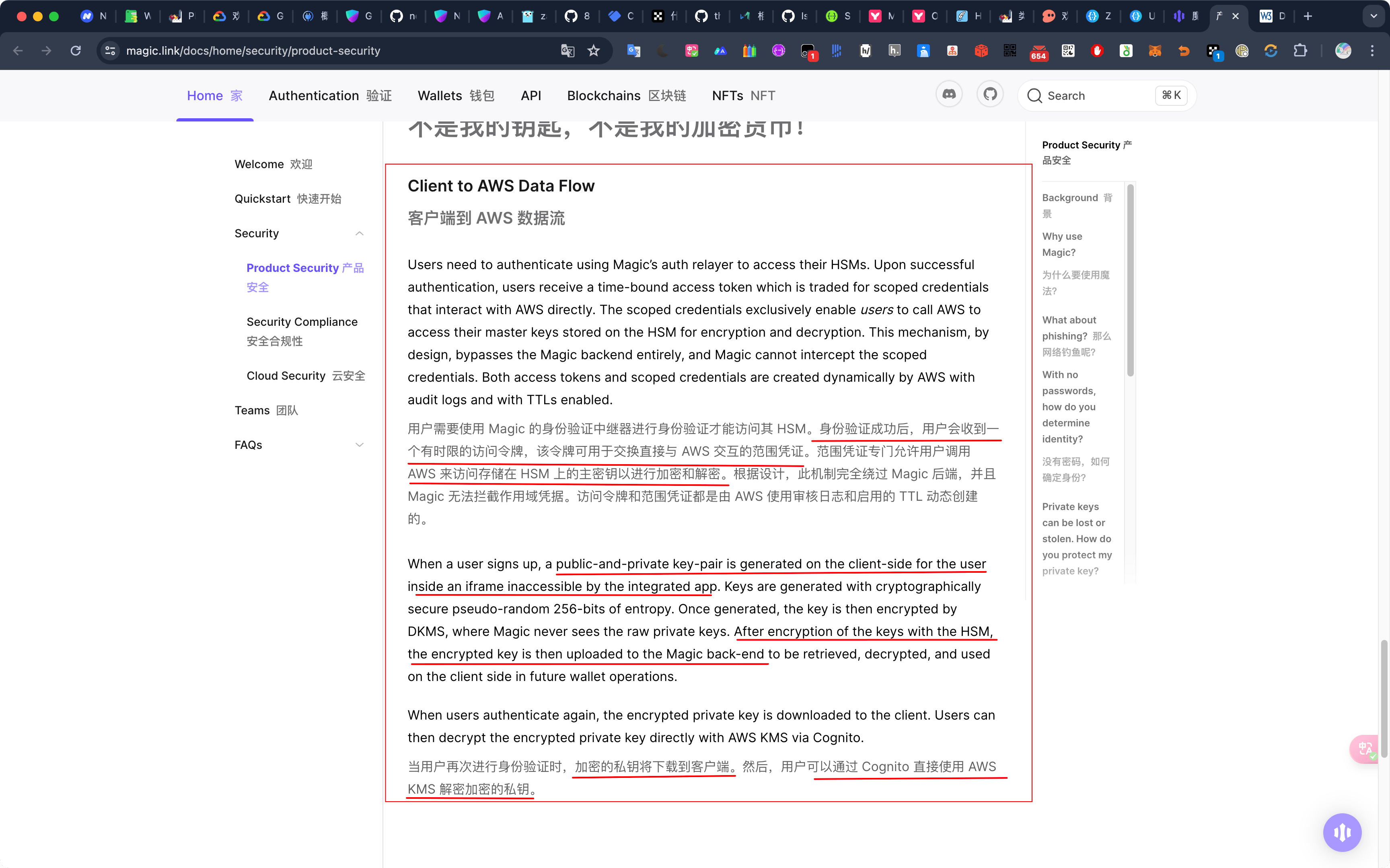Jump to the Background section
This screenshot has width=1390, height=868.
click(x=1077, y=206)
